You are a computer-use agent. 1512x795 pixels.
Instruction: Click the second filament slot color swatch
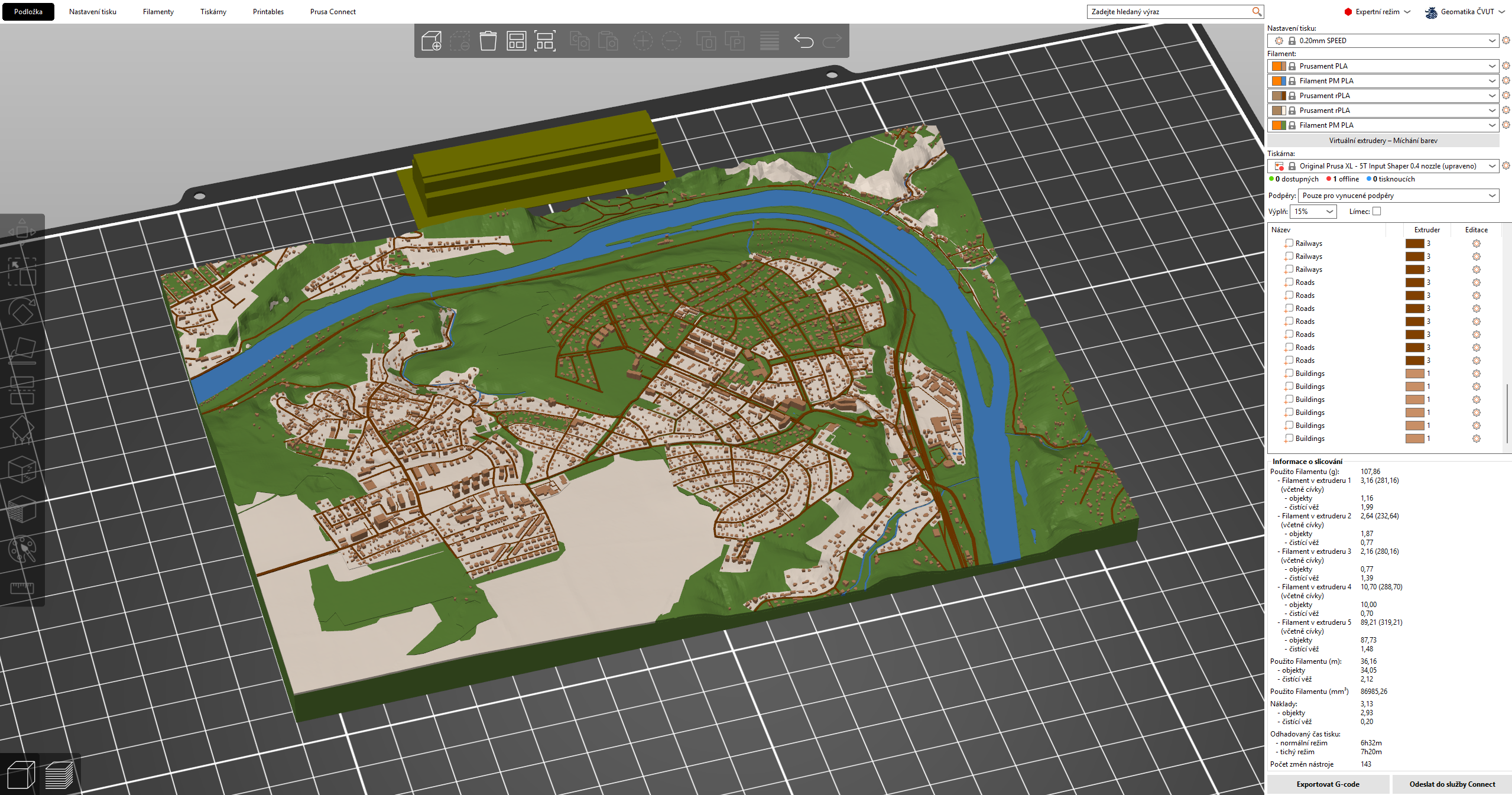coord(1279,81)
